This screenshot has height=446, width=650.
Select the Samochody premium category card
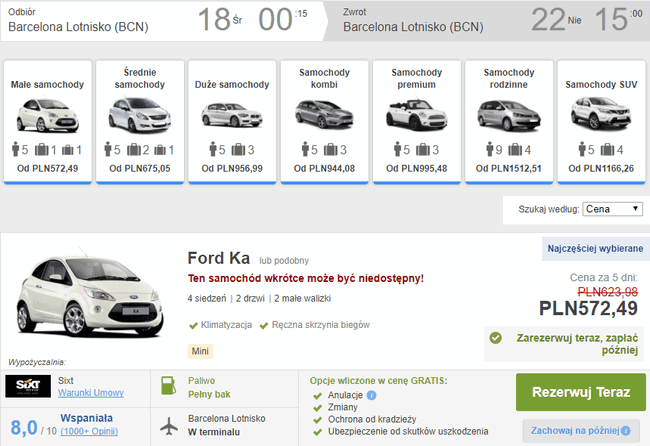417,122
